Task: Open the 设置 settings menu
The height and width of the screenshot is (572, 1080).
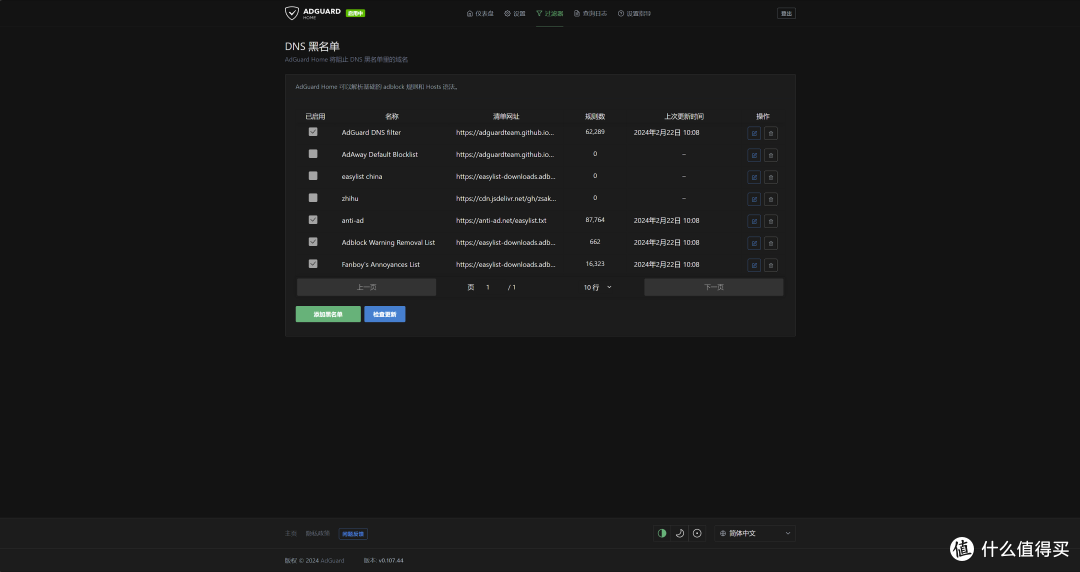Action: pyautogui.click(x=515, y=14)
